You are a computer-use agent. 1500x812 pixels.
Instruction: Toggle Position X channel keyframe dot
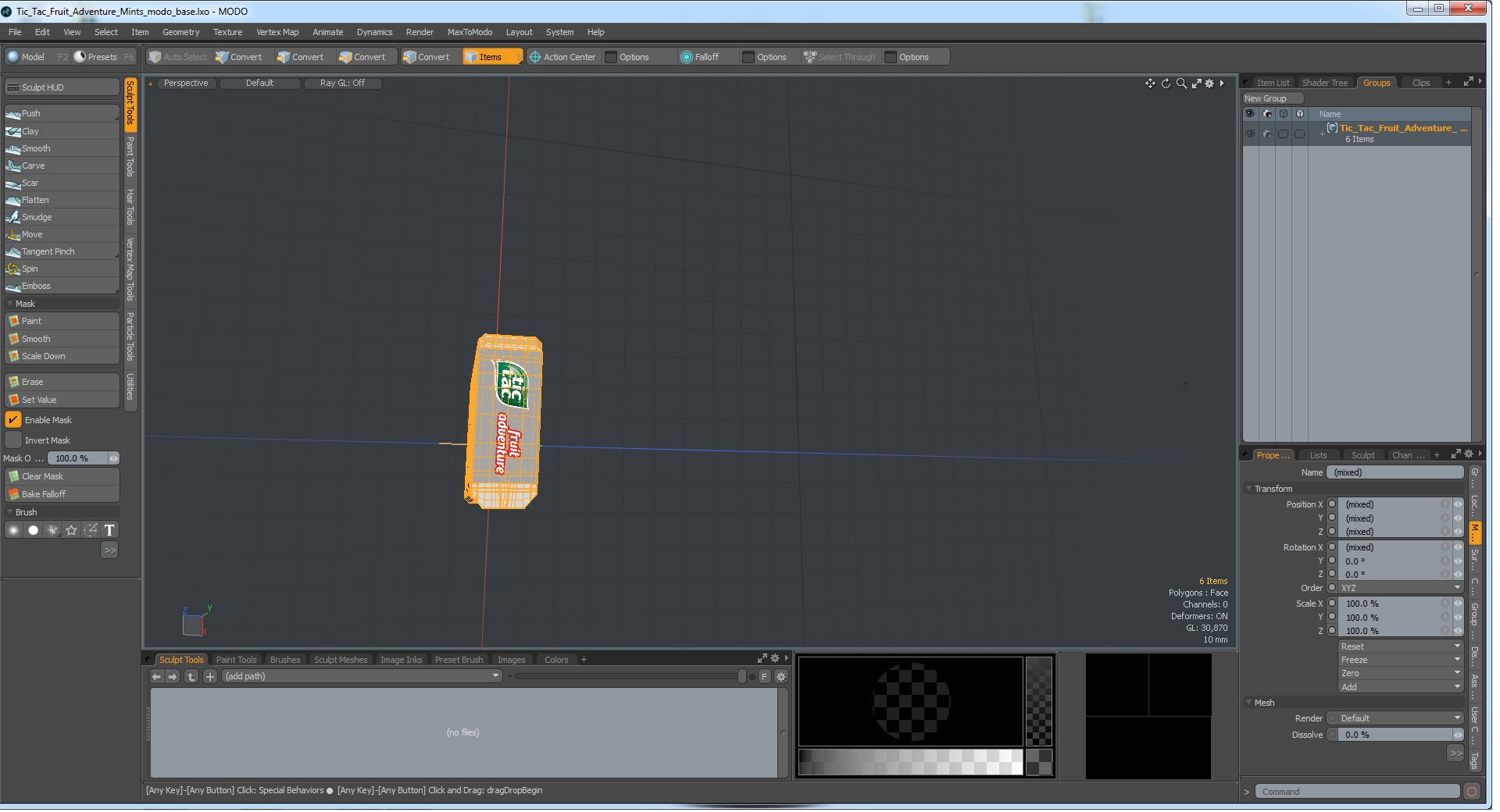pyautogui.click(x=1332, y=504)
